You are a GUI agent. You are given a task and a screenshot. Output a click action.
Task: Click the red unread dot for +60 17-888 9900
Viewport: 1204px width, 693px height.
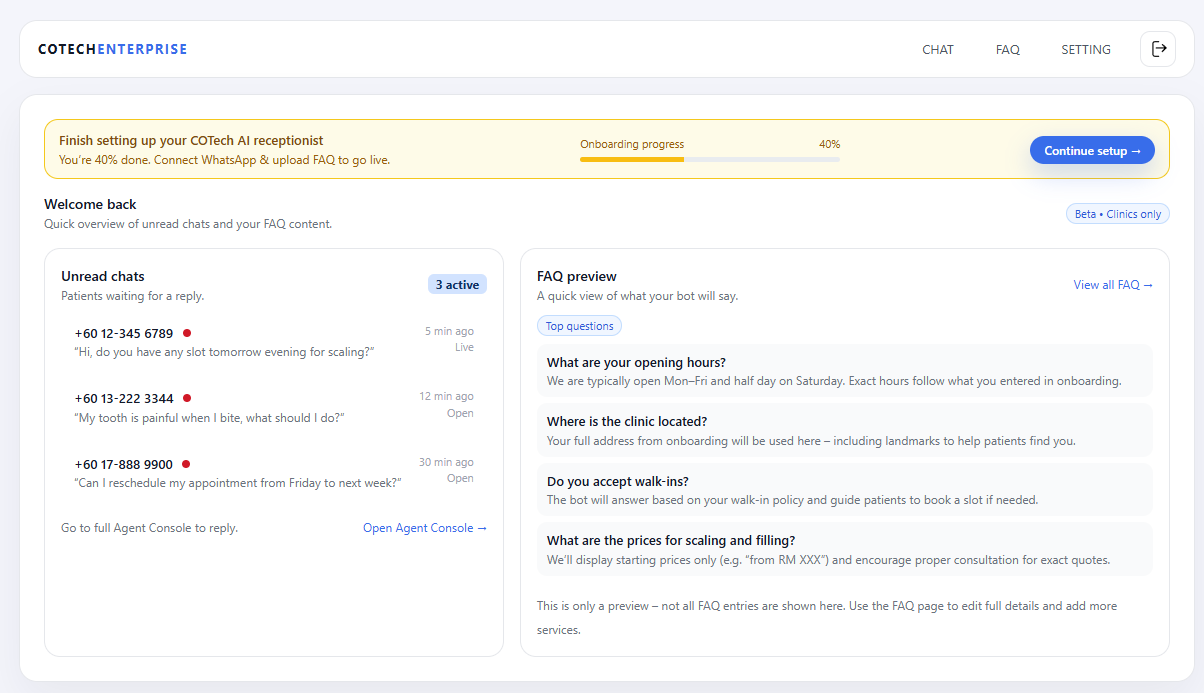[186, 464]
